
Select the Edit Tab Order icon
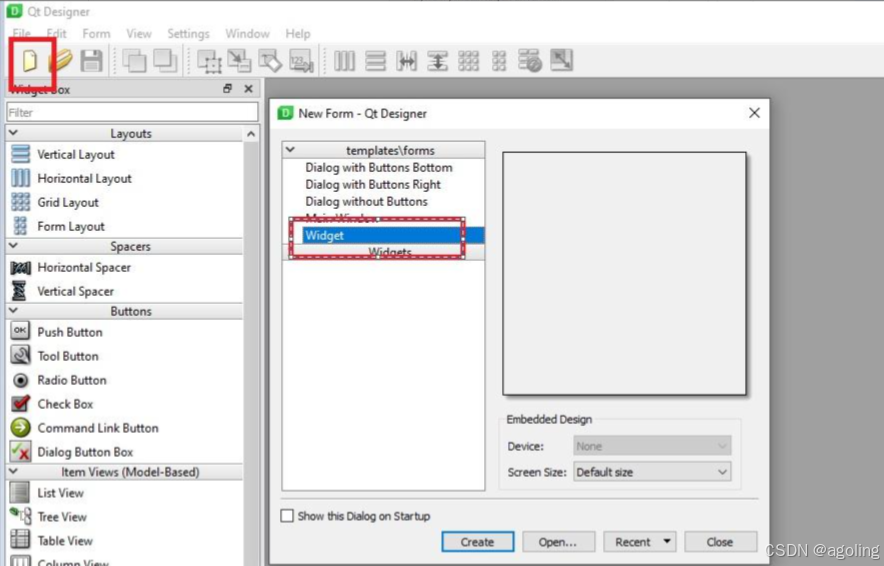tap(301, 61)
